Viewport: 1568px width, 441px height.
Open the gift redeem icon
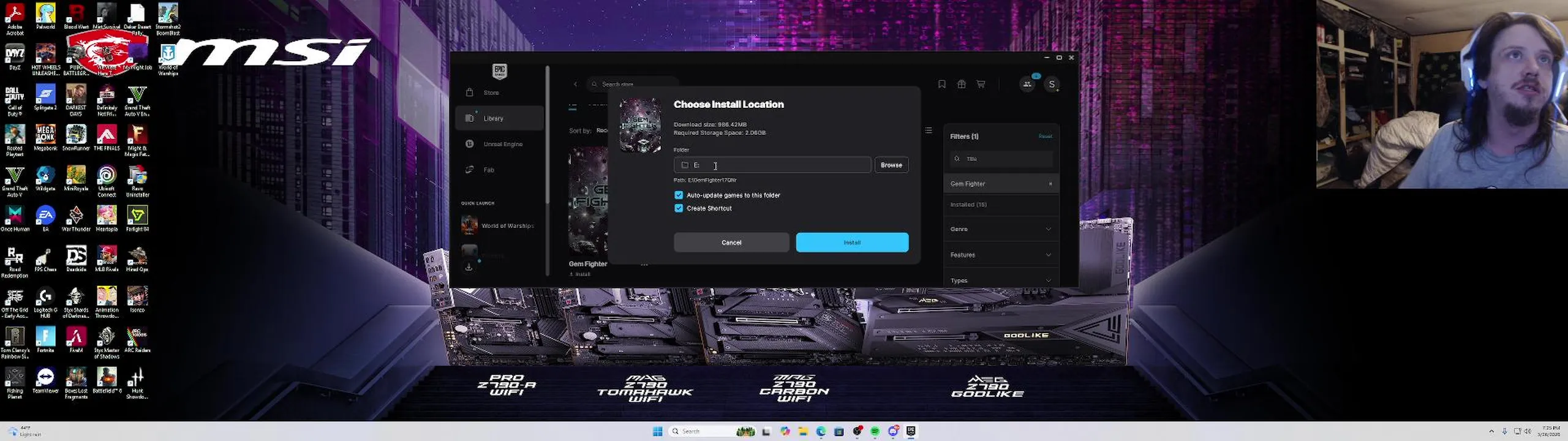[962, 84]
